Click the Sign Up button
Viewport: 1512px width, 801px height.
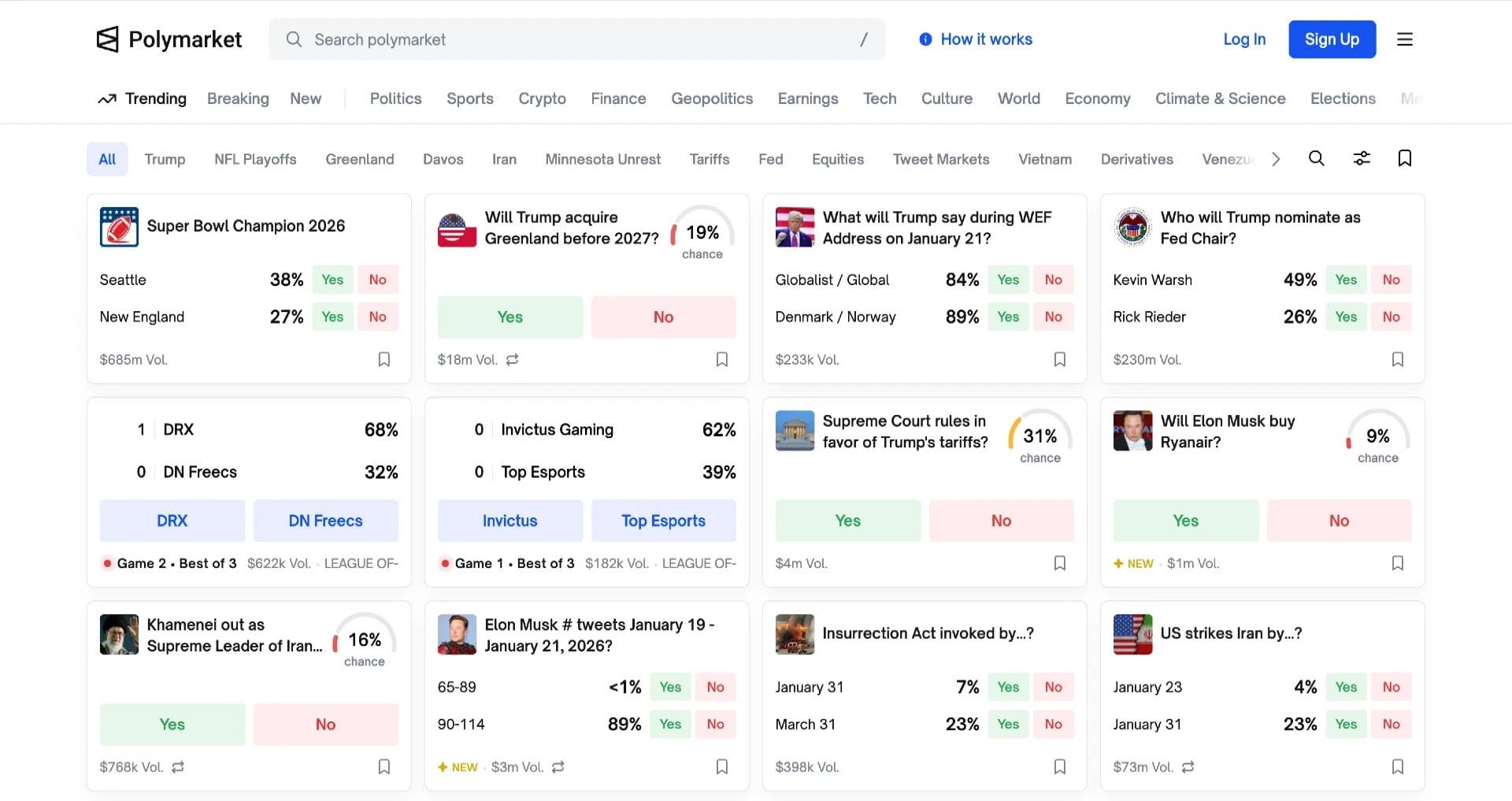(x=1332, y=39)
